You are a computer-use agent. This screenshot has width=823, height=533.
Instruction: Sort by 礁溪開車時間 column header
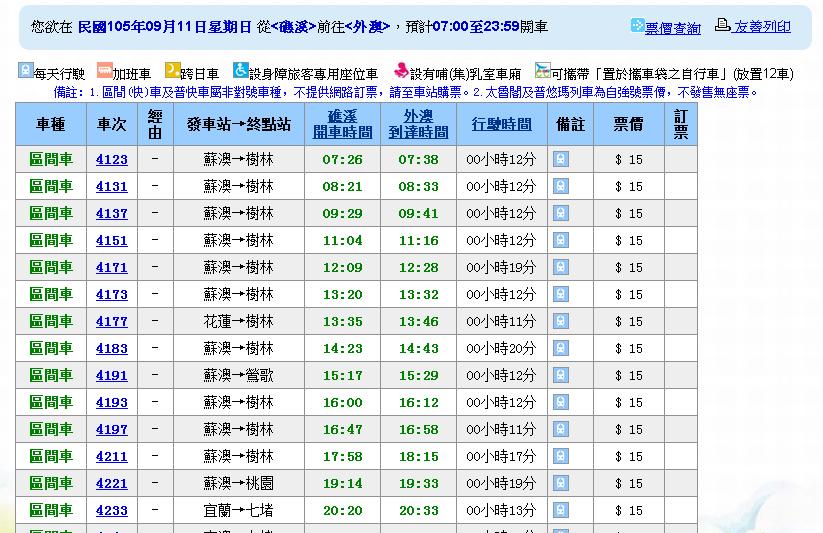(342, 124)
